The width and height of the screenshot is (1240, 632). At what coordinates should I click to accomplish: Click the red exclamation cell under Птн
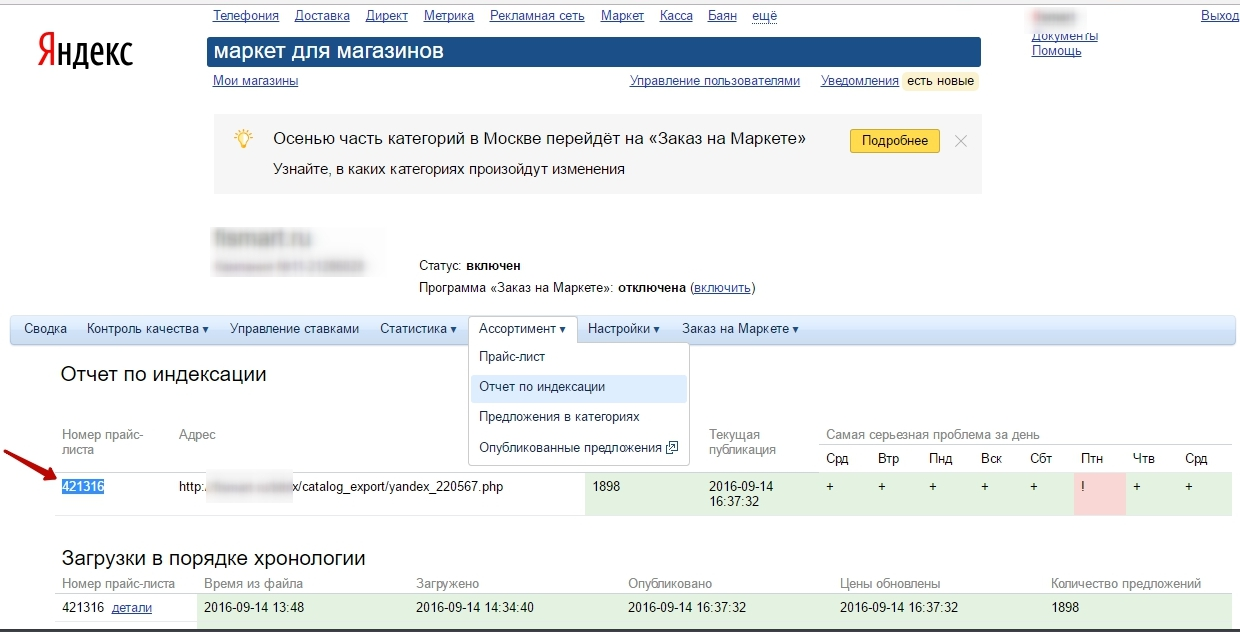1100,494
